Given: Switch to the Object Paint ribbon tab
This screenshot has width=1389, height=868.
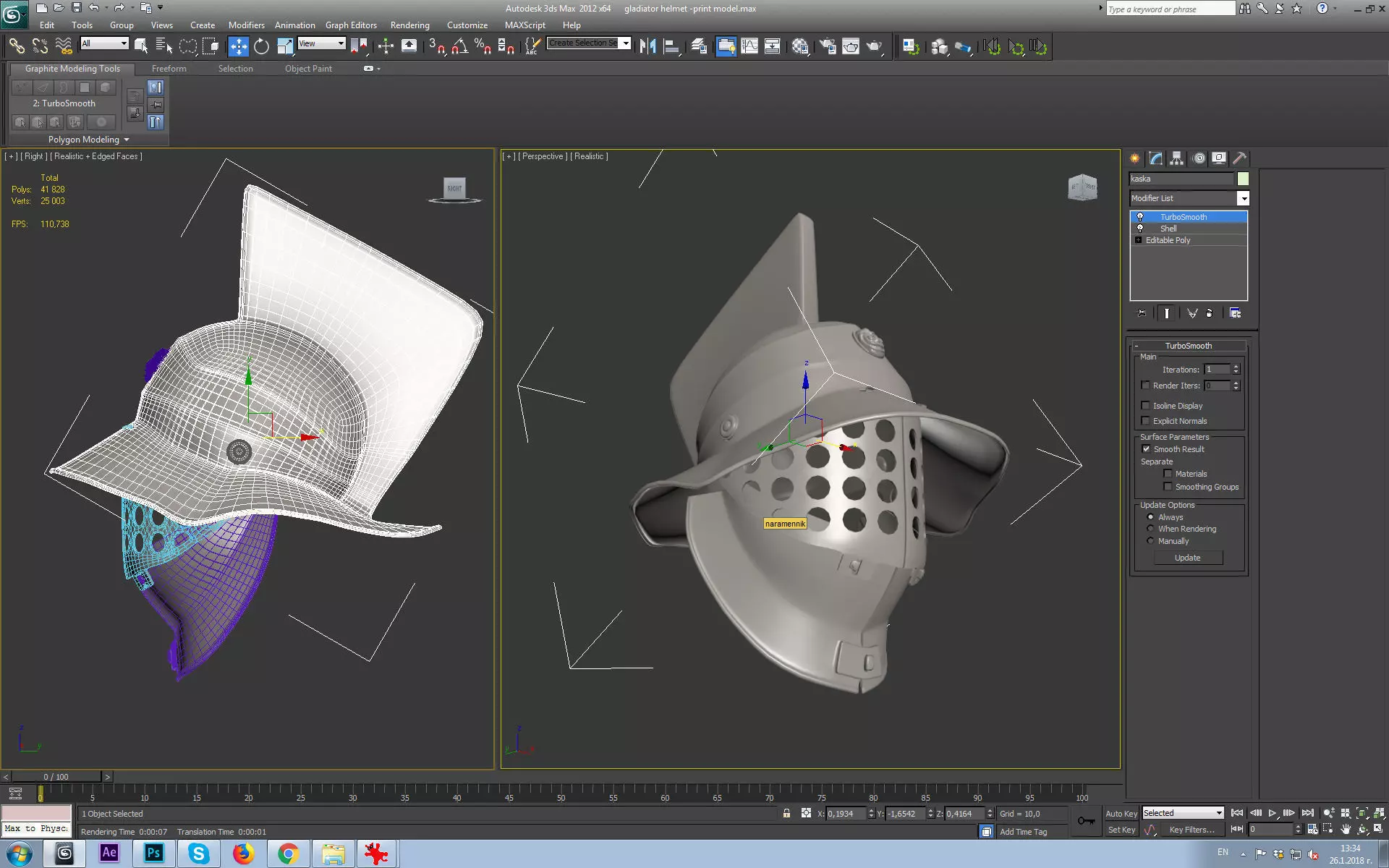Looking at the screenshot, I should (308, 69).
